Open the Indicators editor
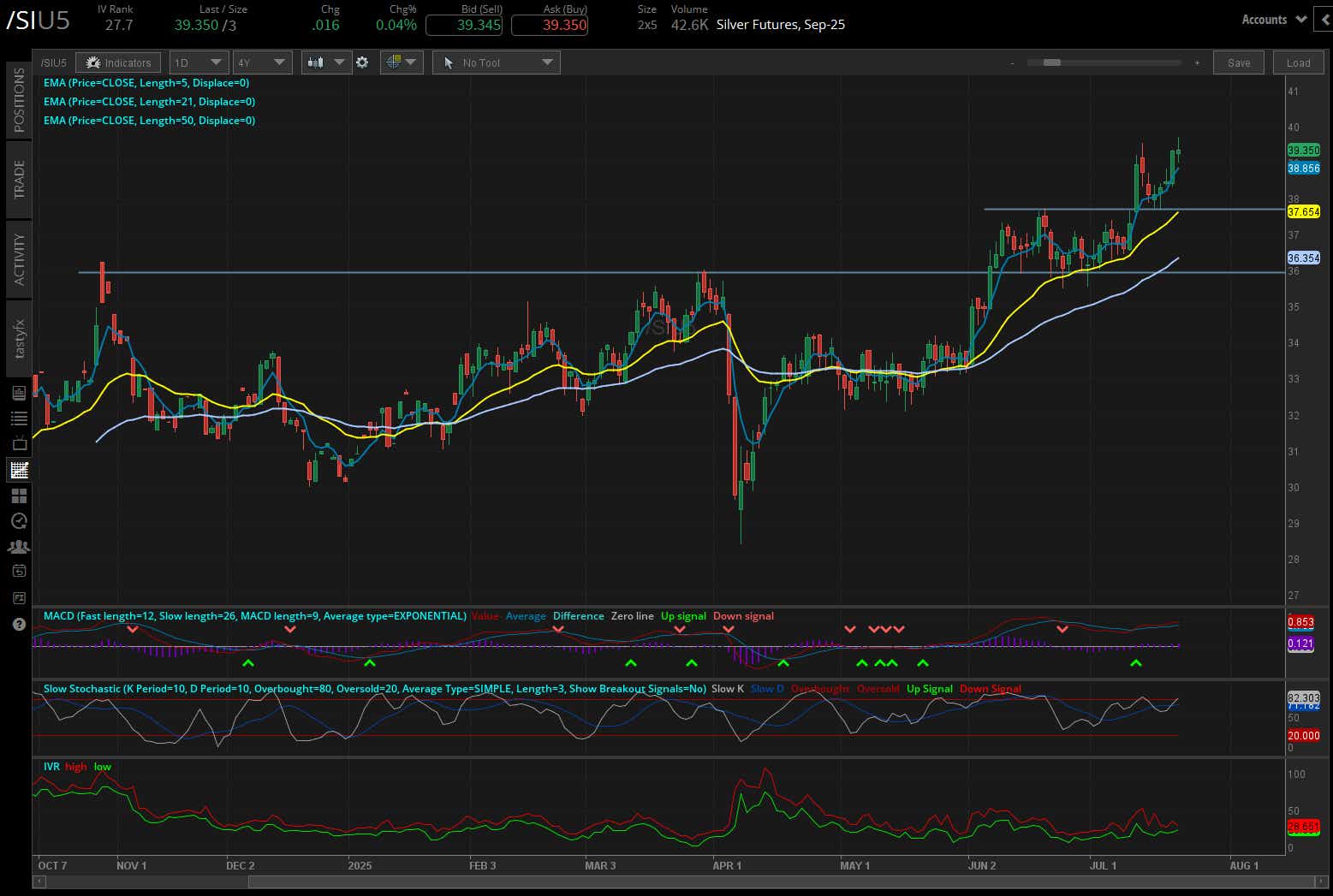Viewport: 1333px width, 896px height. (118, 62)
